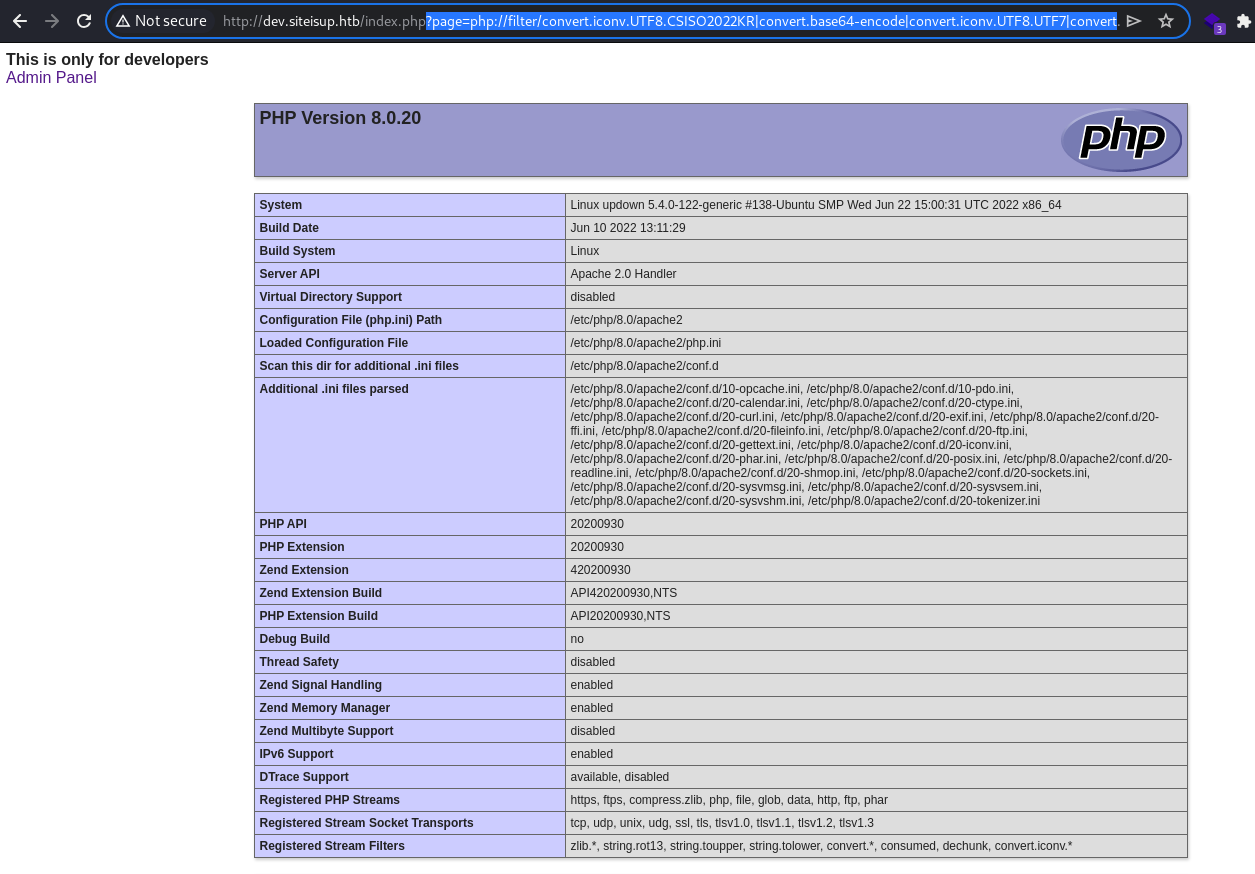Click the Registered PHP Streams label
Screen dimensions: 1255x874
coord(330,800)
